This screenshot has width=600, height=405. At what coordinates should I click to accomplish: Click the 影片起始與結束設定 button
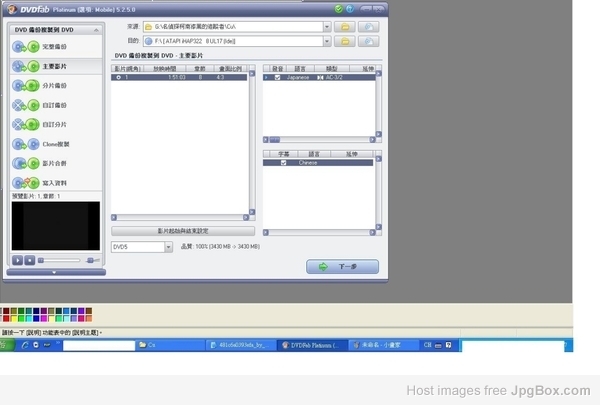tap(182, 230)
